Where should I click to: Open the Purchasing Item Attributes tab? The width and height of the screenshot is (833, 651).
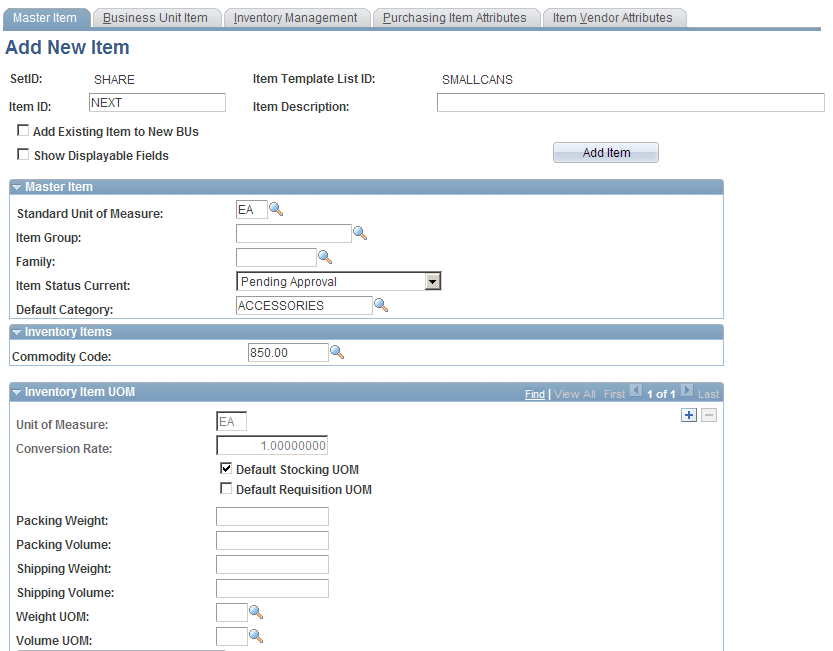click(456, 17)
